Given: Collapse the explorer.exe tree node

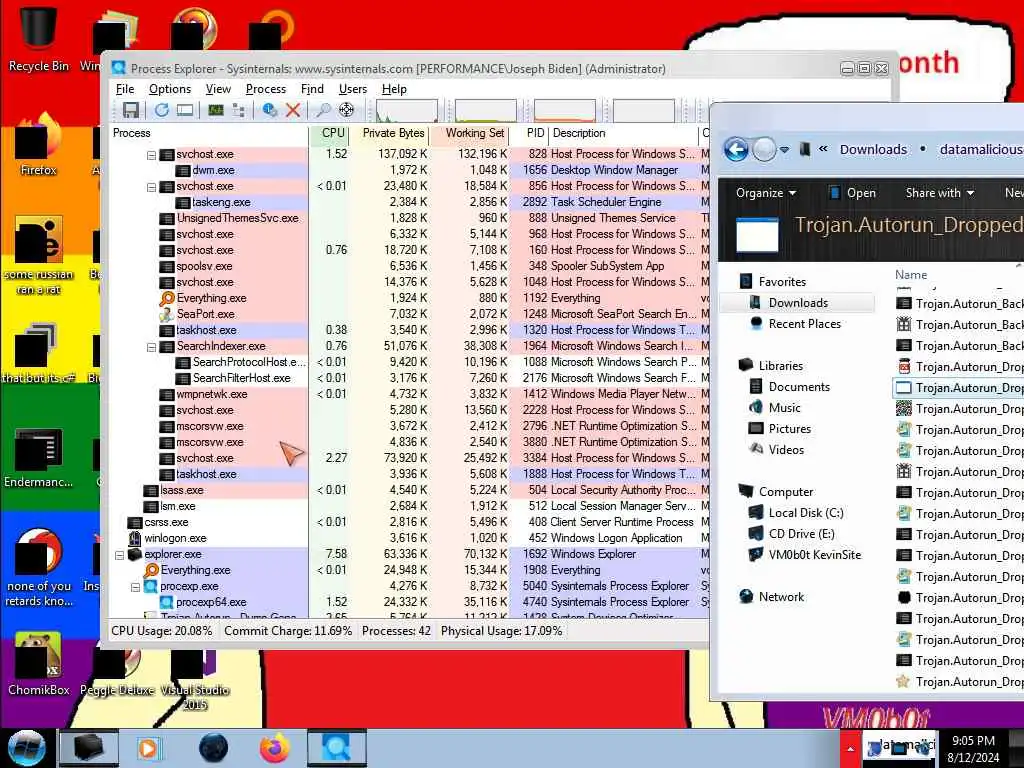Looking at the screenshot, I should click(120, 555).
